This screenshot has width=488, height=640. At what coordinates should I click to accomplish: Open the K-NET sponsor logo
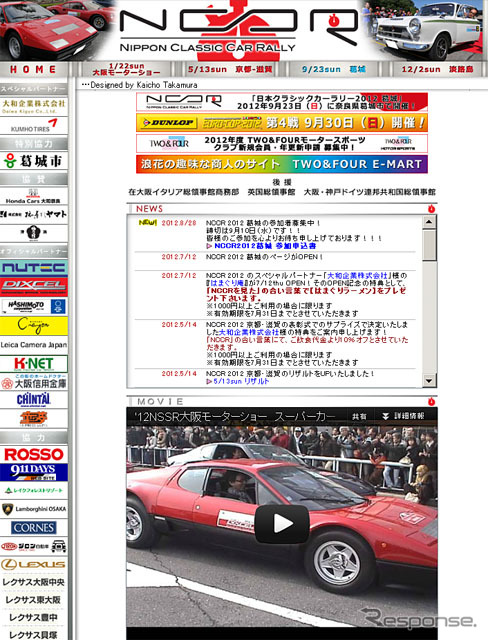click(x=34, y=363)
